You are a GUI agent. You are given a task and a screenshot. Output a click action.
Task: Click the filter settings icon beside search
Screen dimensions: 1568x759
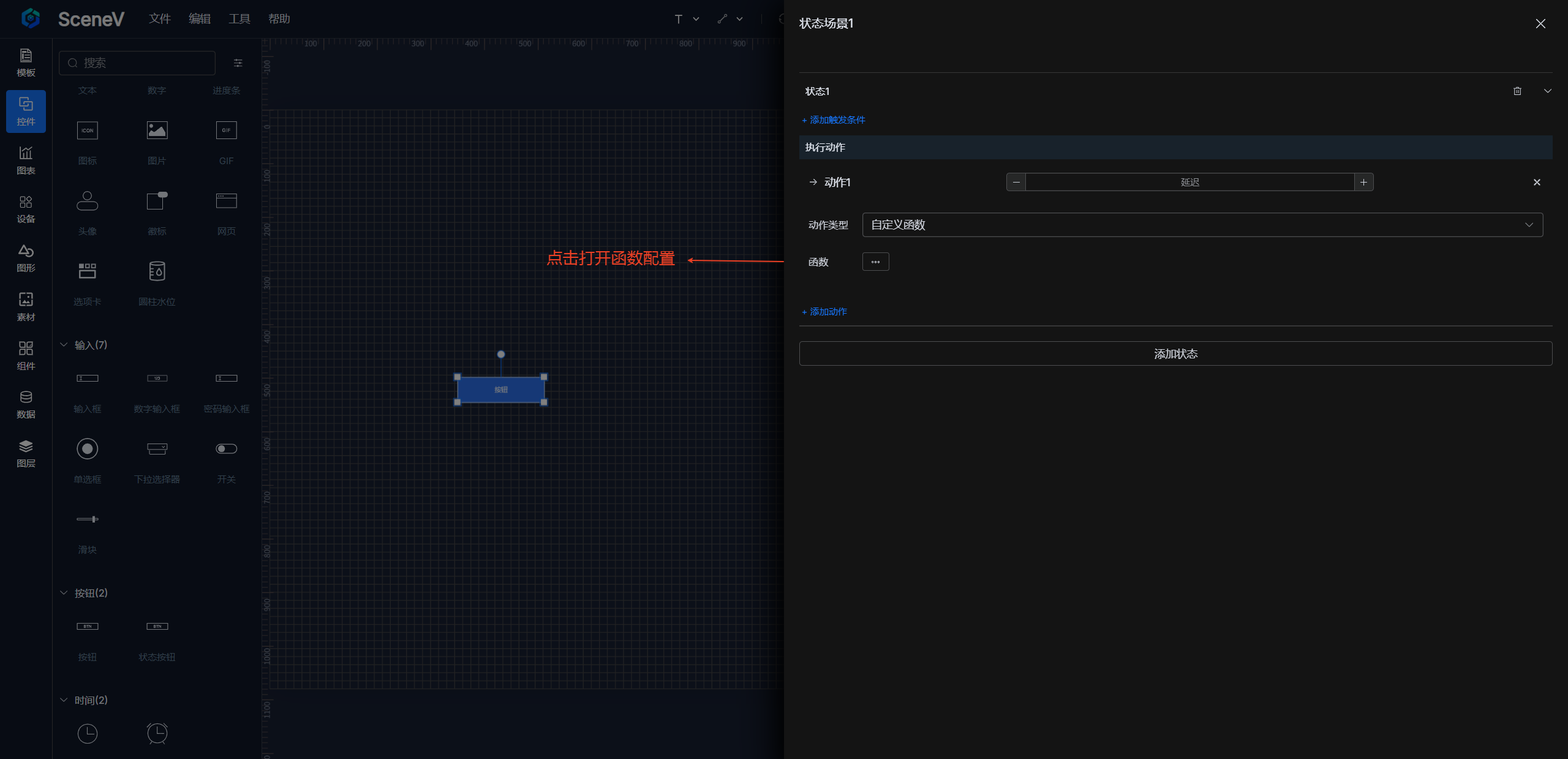click(238, 63)
